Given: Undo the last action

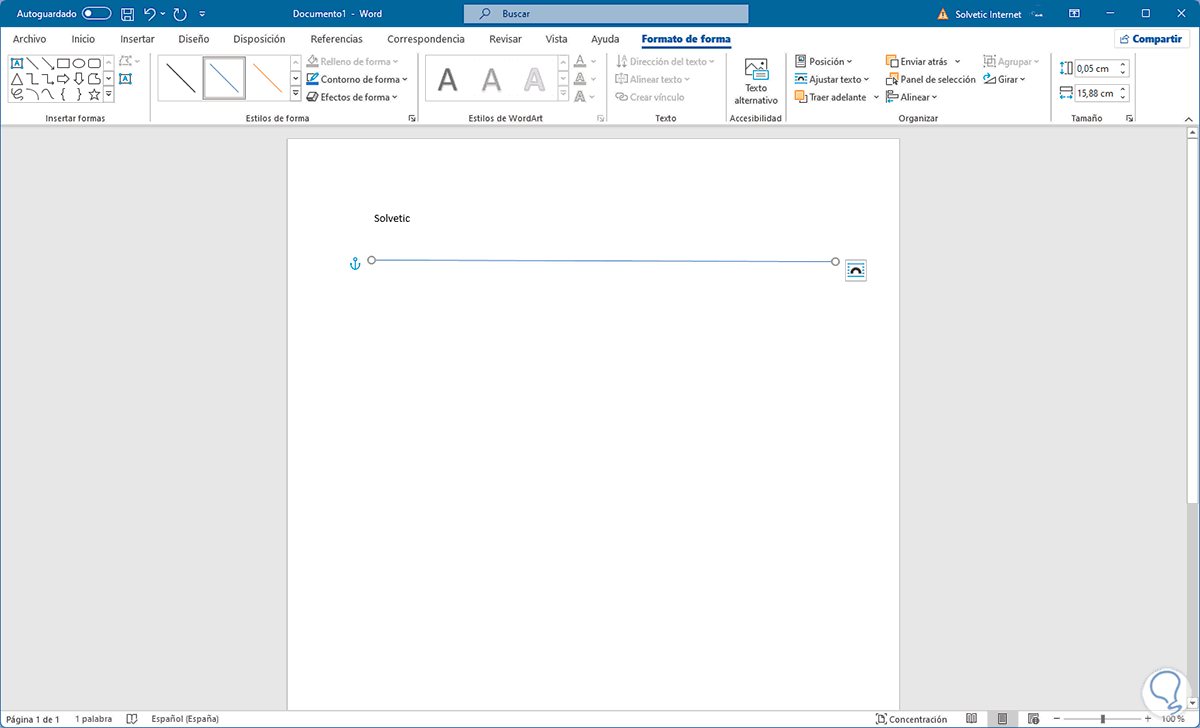Looking at the screenshot, I should [150, 14].
